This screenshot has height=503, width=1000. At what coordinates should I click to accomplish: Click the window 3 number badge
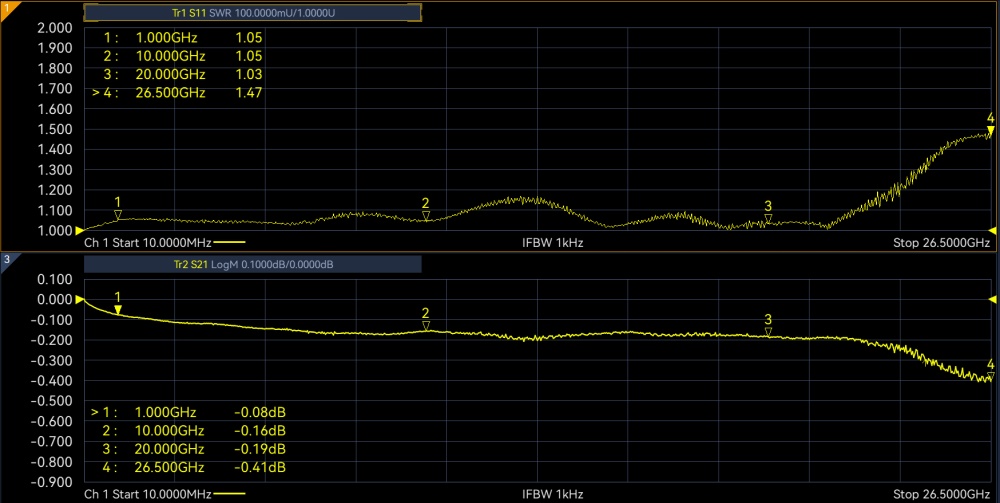coord(6,260)
